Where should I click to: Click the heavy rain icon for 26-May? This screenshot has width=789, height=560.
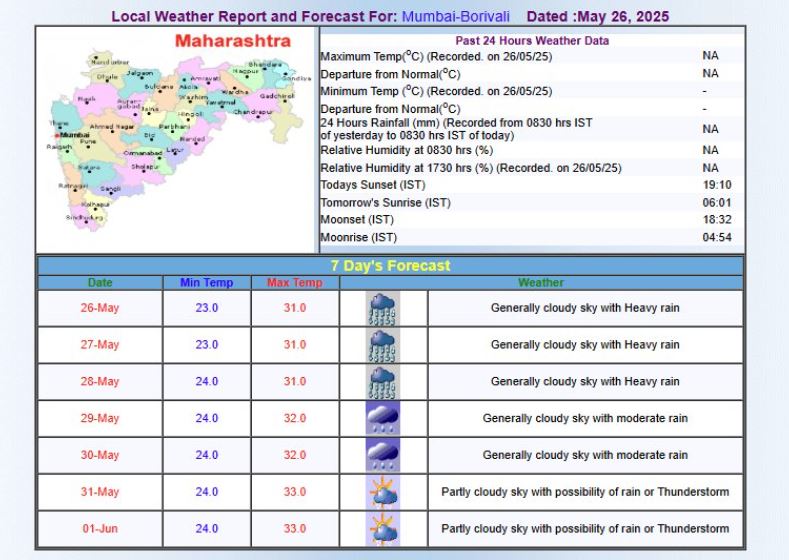(382, 308)
